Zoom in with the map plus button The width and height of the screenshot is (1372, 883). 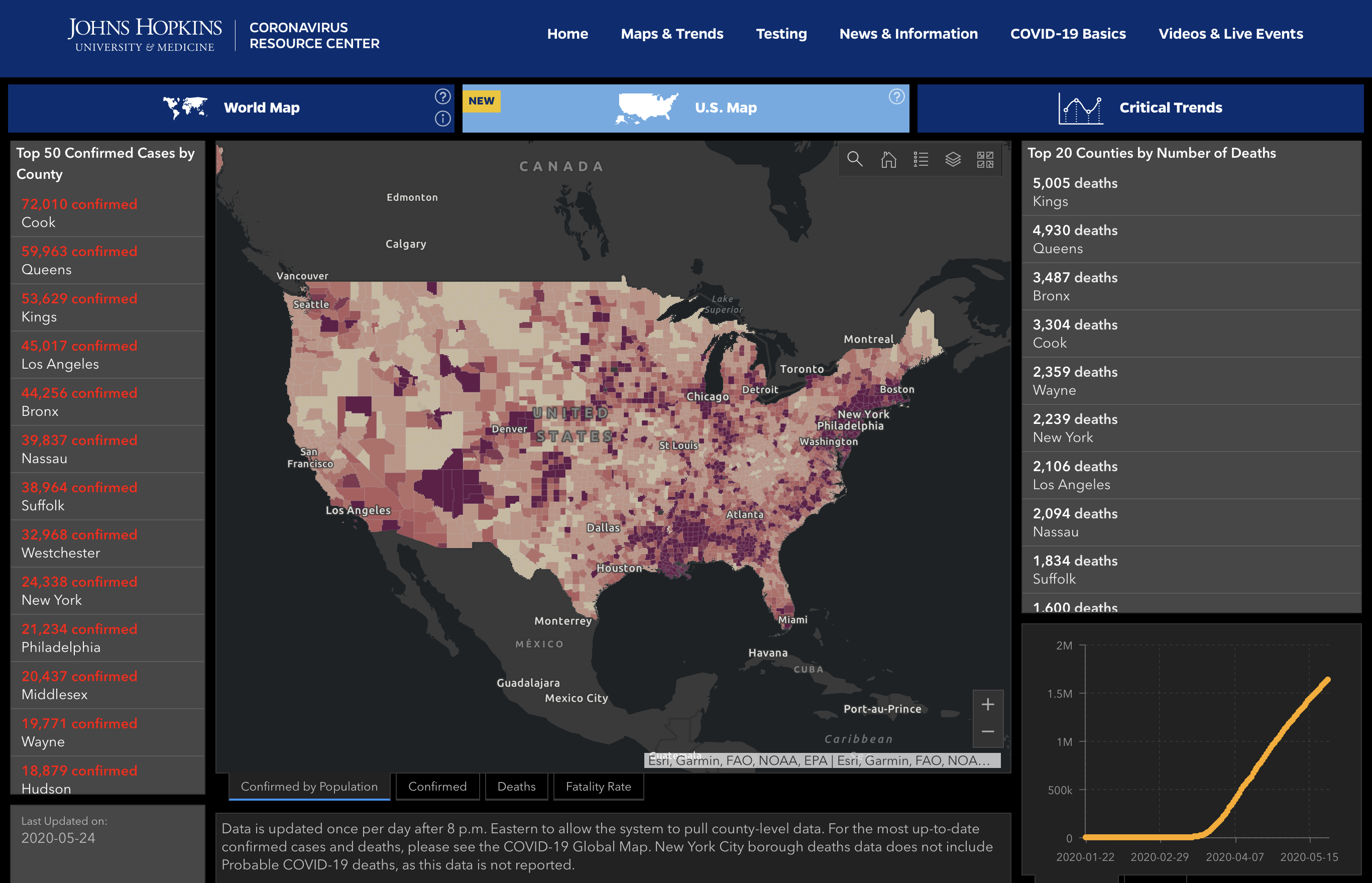tap(987, 705)
